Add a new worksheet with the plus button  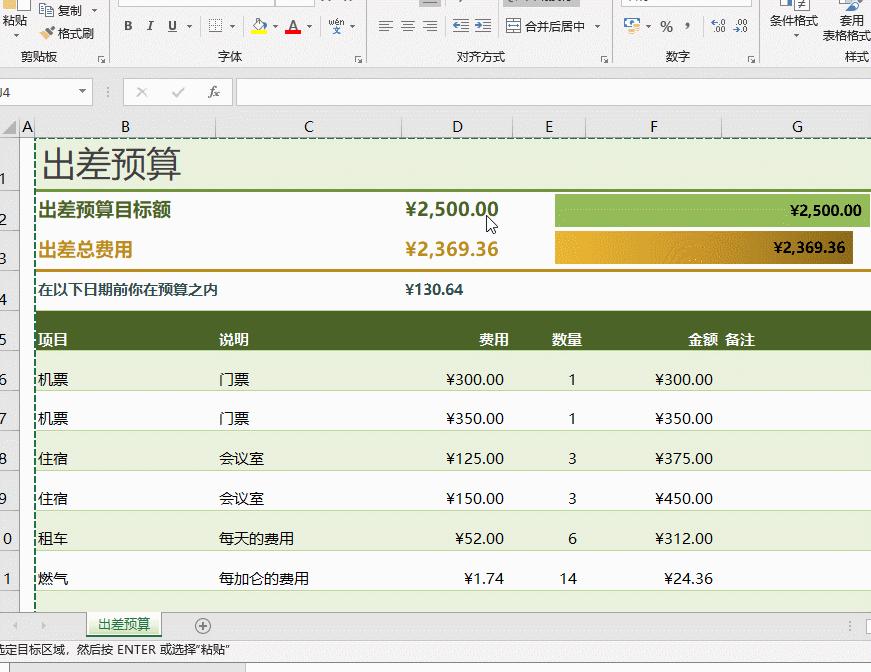point(202,623)
